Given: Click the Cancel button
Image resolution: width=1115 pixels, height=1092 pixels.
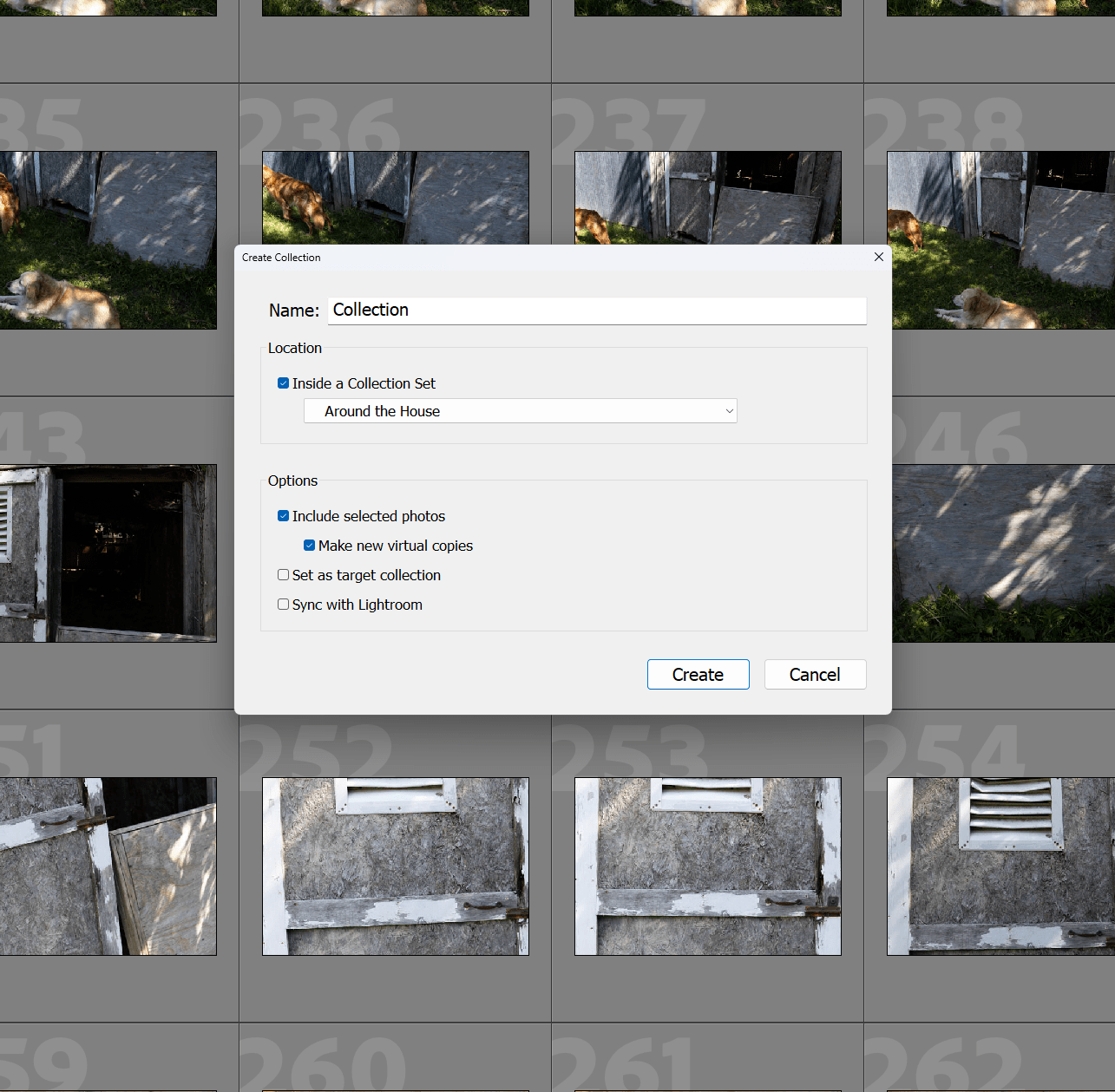Looking at the screenshot, I should point(814,674).
